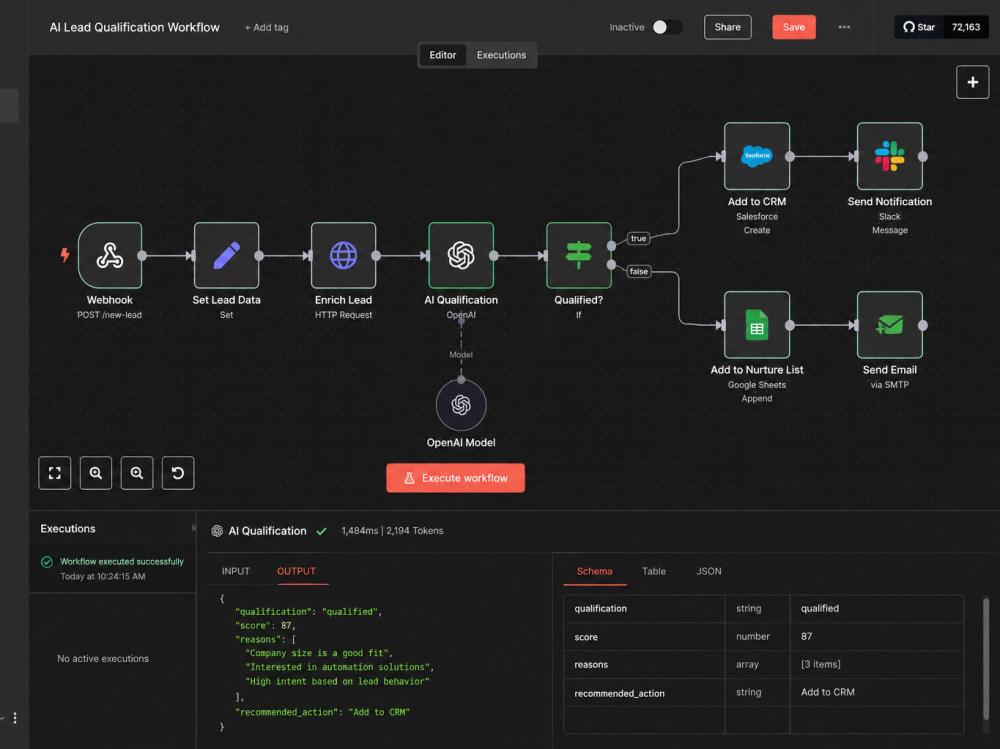Click the score value 87 cell

(x=876, y=637)
